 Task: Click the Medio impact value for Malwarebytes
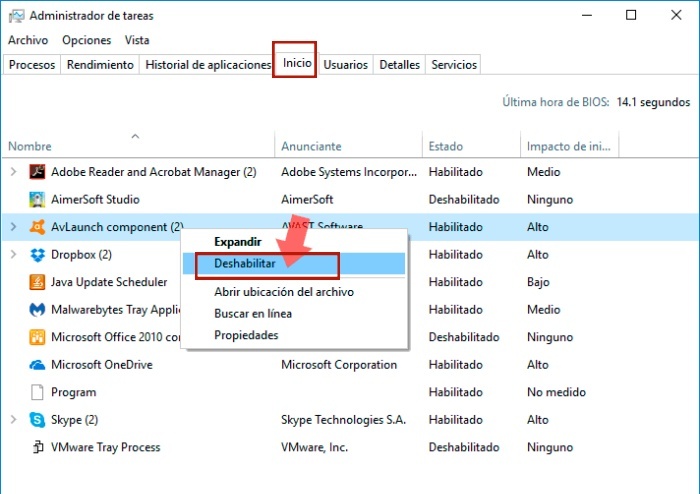pos(543,310)
